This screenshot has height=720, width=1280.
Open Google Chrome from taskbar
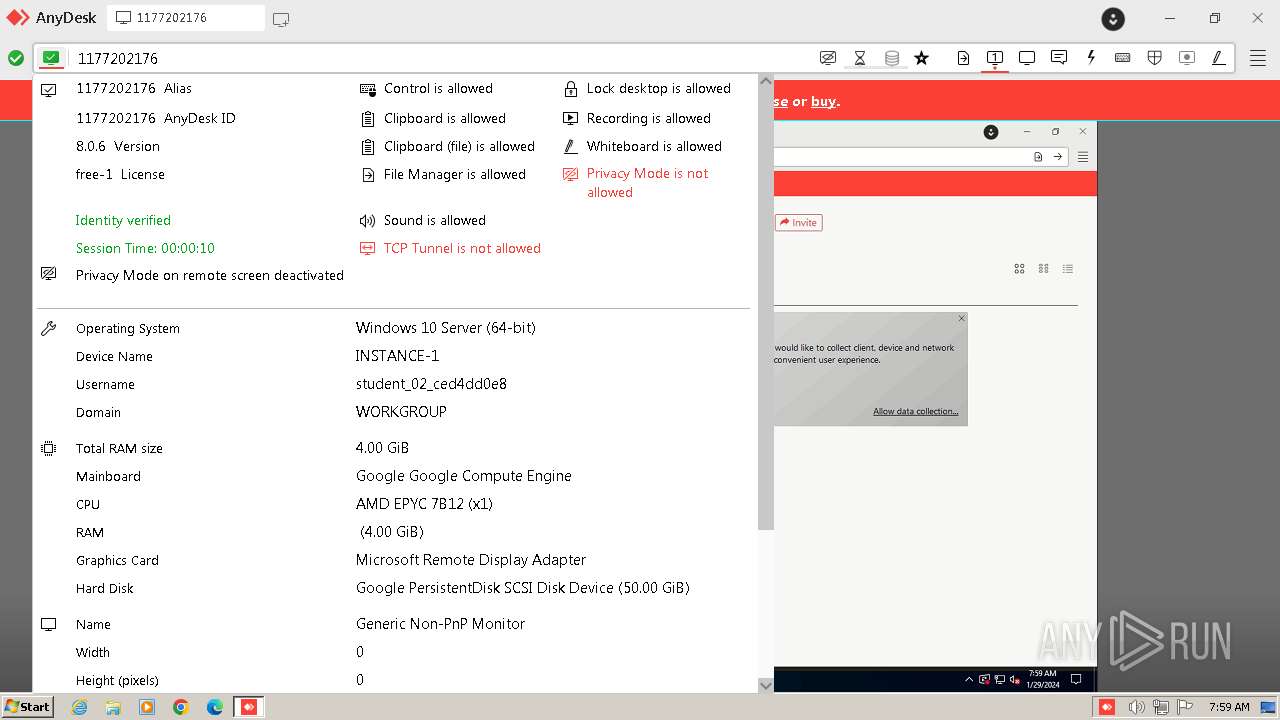181,707
